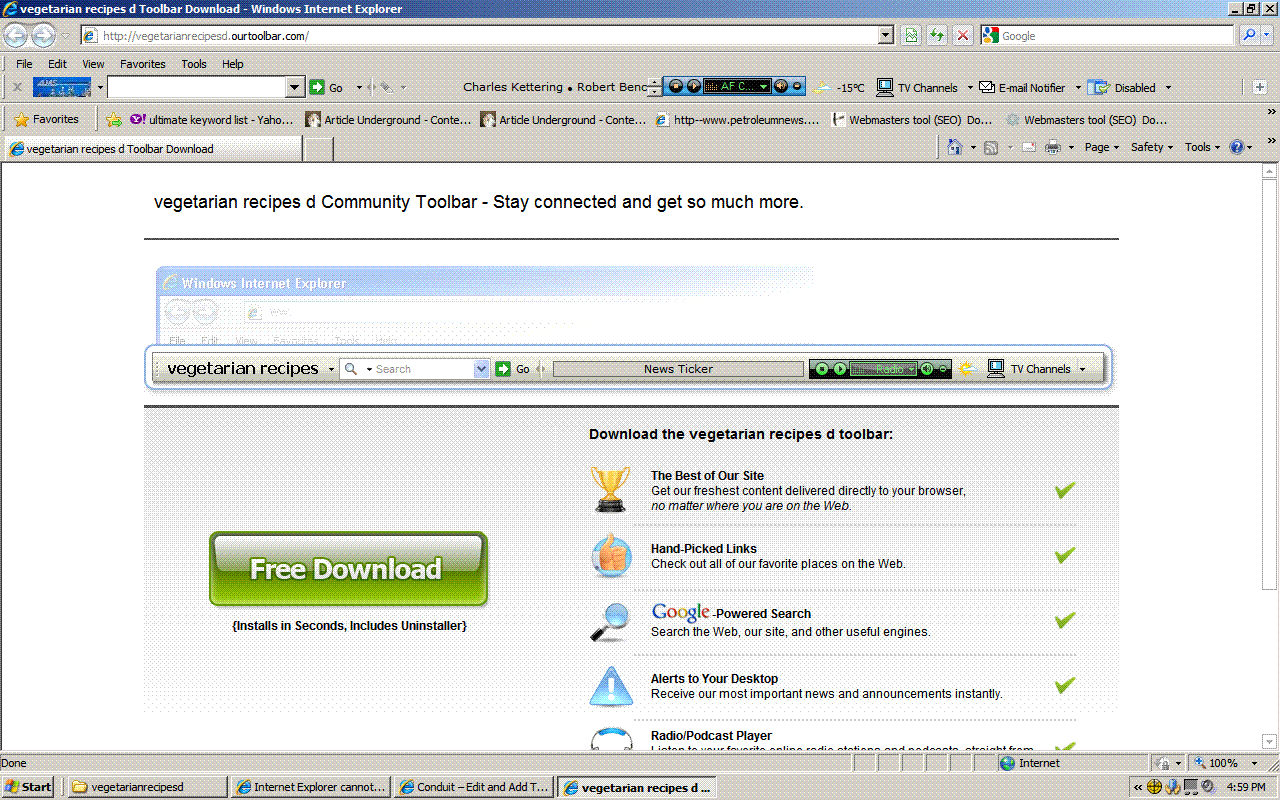Viewport: 1280px width, 800px height.
Task: Open the command bar Tools dropdown
Action: [1203, 147]
